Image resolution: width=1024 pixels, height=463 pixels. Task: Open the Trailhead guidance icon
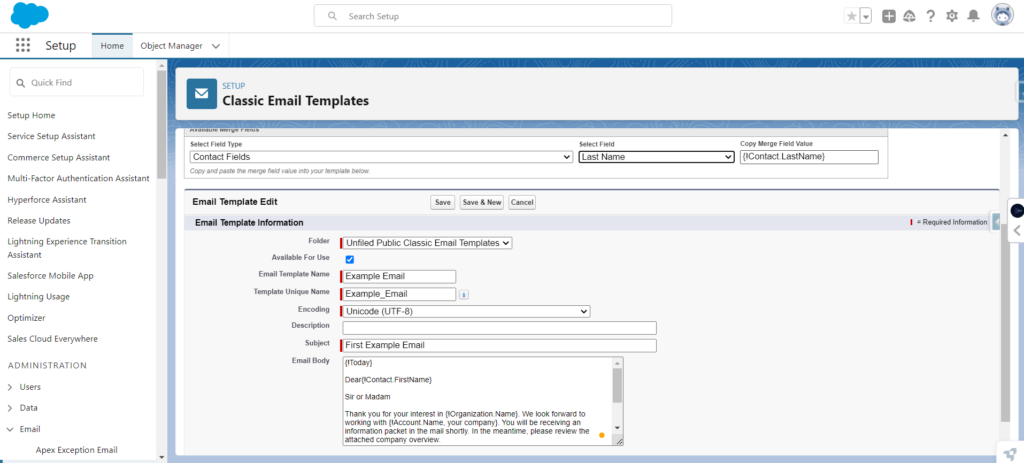[x=909, y=16]
